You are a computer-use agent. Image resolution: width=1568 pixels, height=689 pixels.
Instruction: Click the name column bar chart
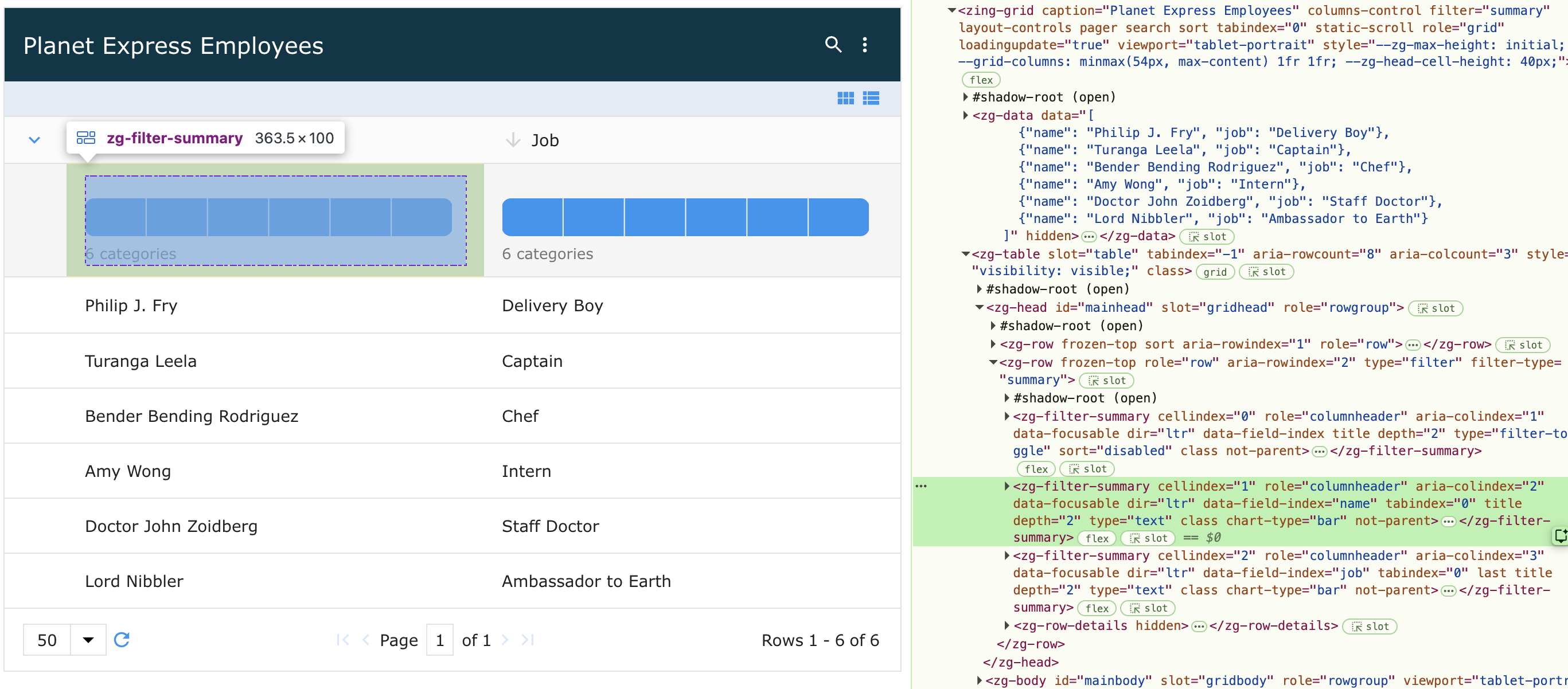tap(268, 217)
